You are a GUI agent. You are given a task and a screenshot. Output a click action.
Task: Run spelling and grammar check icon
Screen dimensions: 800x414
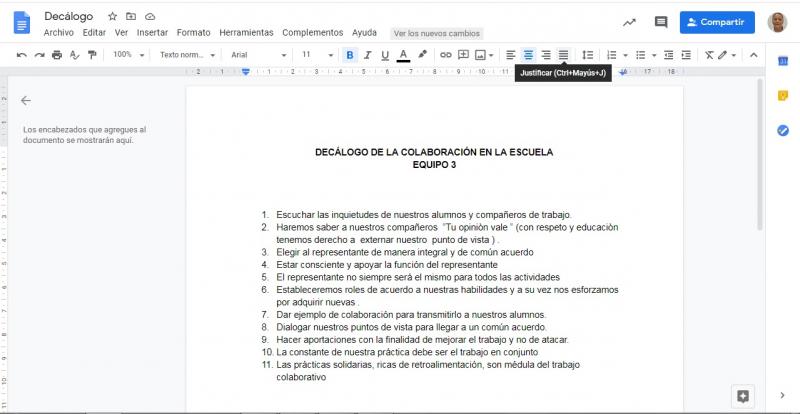pyautogui.click(x=74, y=55)
